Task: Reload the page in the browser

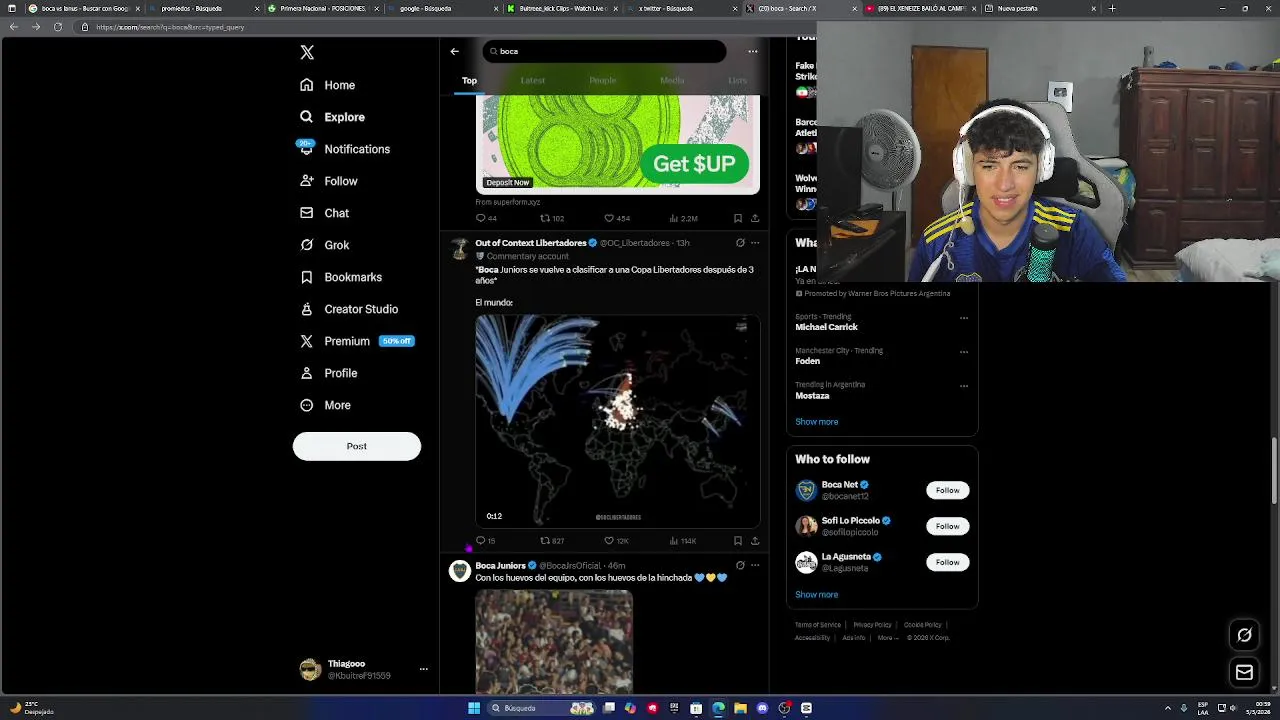Action: click(x=57, y=27)
